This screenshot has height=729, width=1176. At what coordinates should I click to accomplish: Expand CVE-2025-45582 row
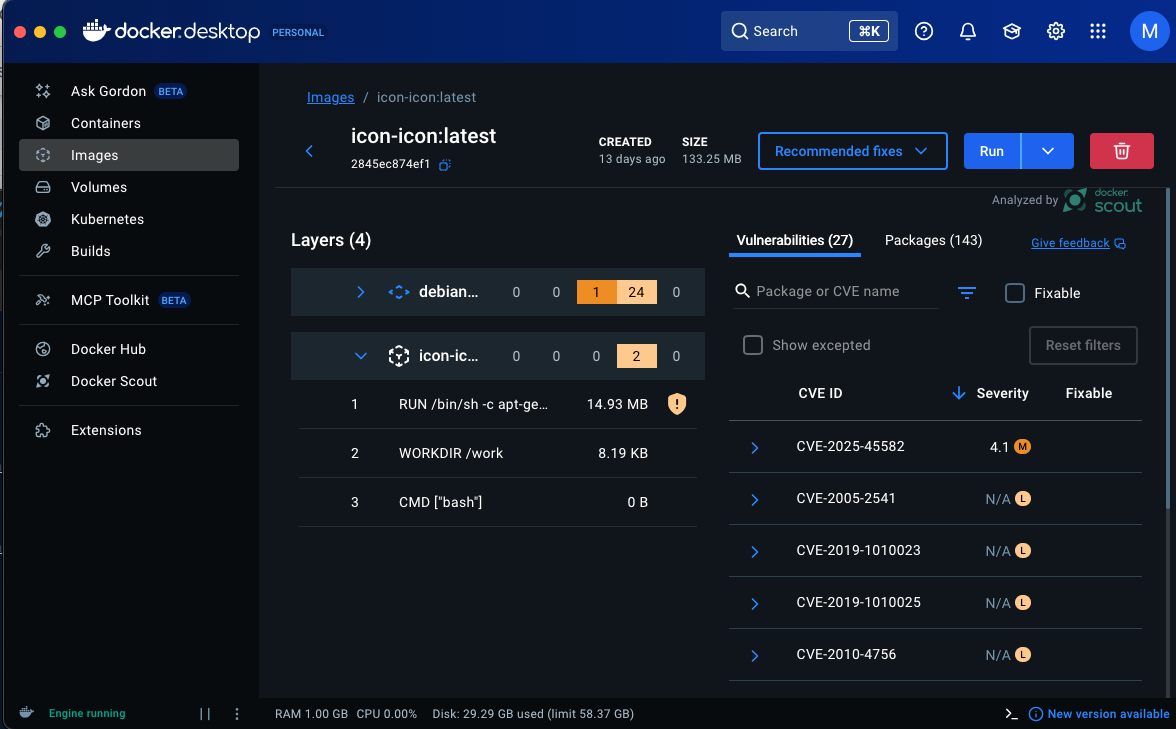coord(754,448)
